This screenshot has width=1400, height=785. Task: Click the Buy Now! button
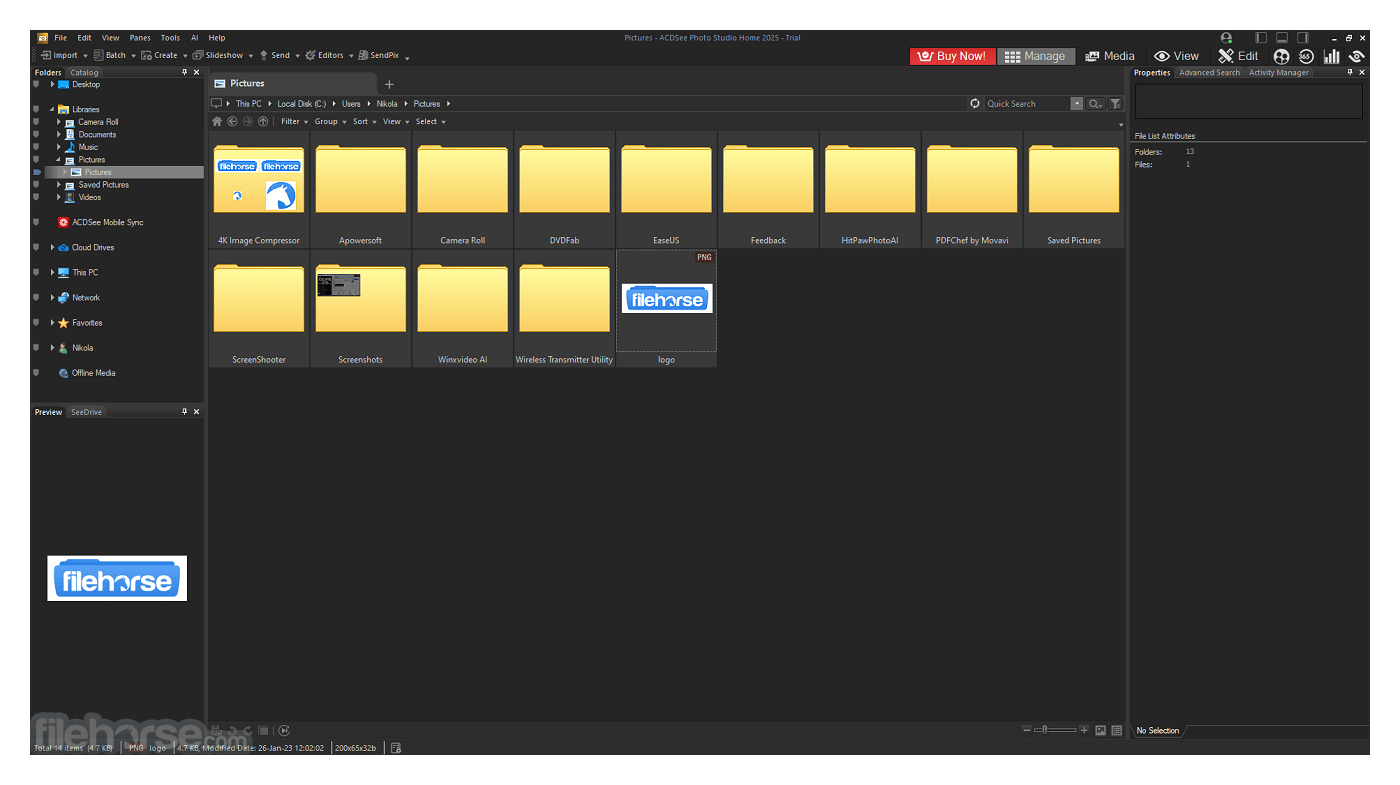pos(953,57)
